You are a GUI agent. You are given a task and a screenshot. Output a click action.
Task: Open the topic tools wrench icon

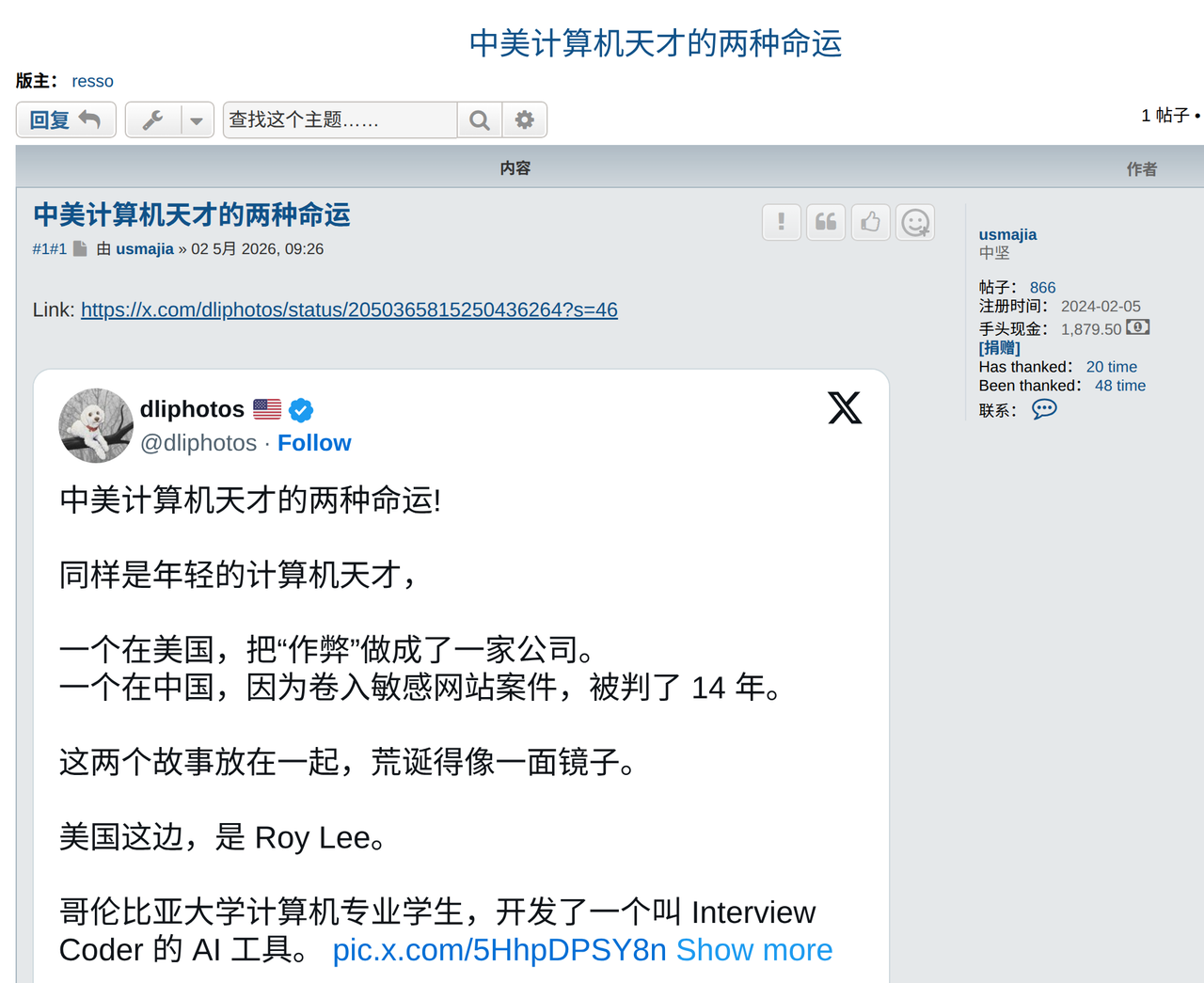(152, 120)
